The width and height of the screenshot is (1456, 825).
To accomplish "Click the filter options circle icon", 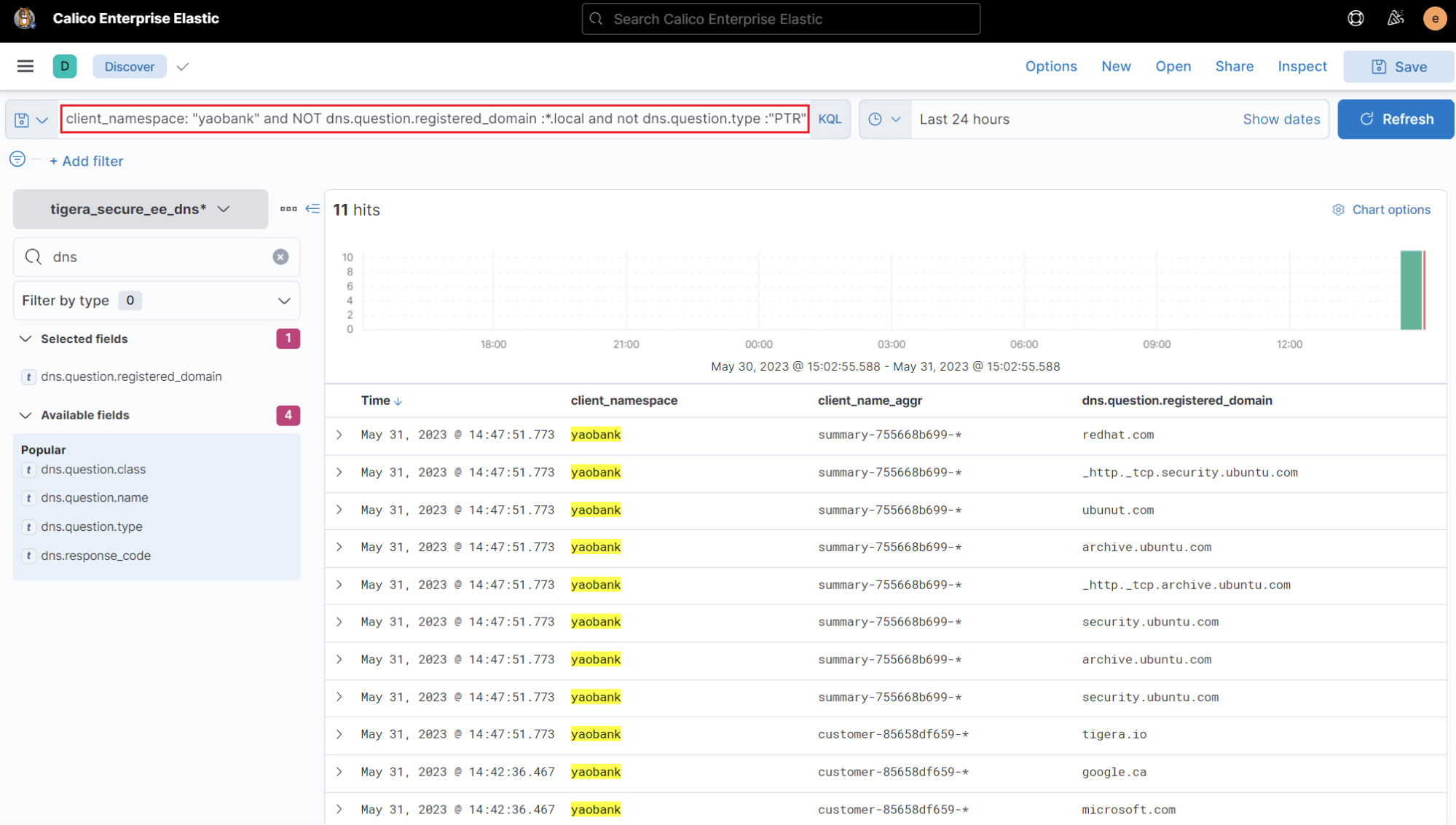I will coord(17,159).
